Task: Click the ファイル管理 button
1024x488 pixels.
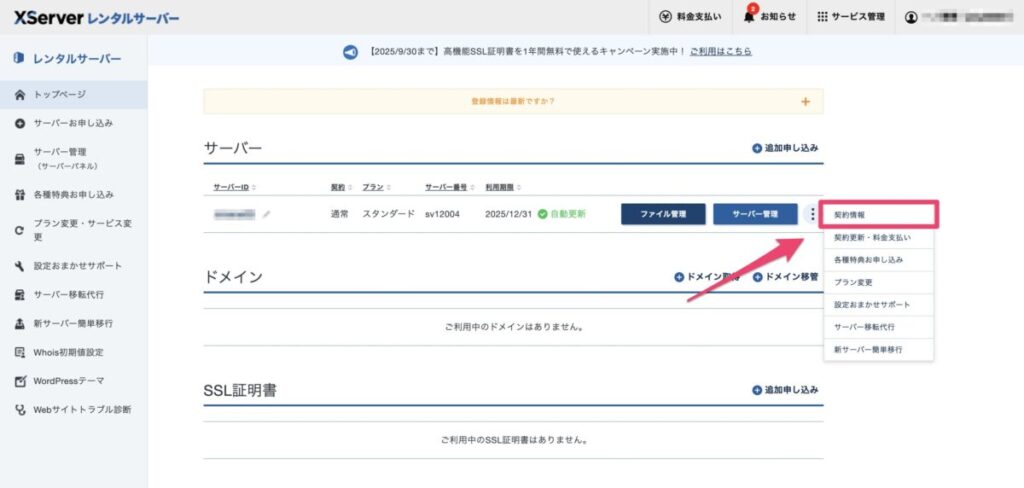Action: tap(663, 214)
